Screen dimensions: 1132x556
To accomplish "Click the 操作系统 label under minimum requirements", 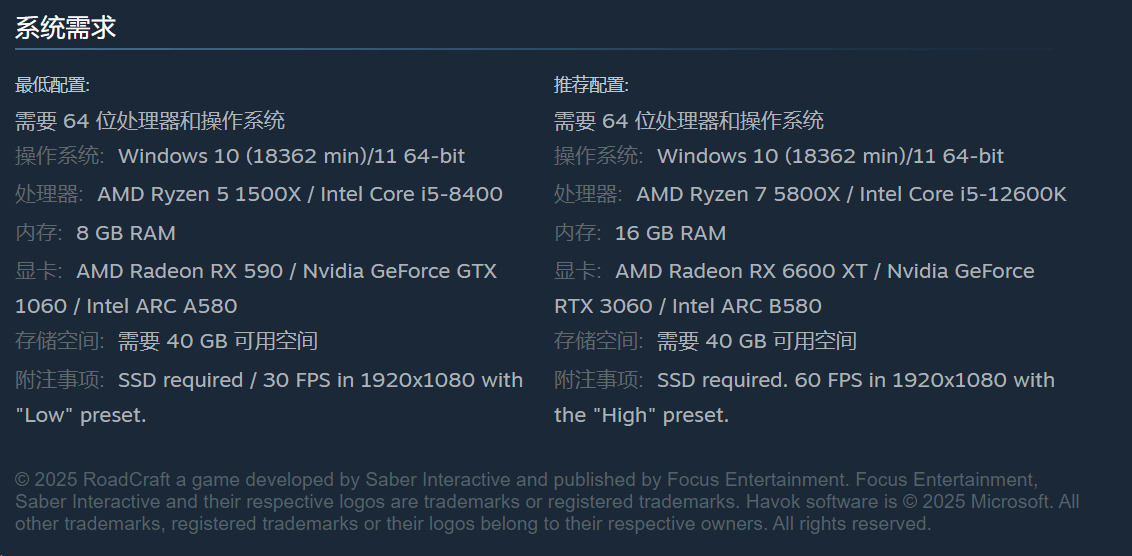I will (x=59, y=156).
